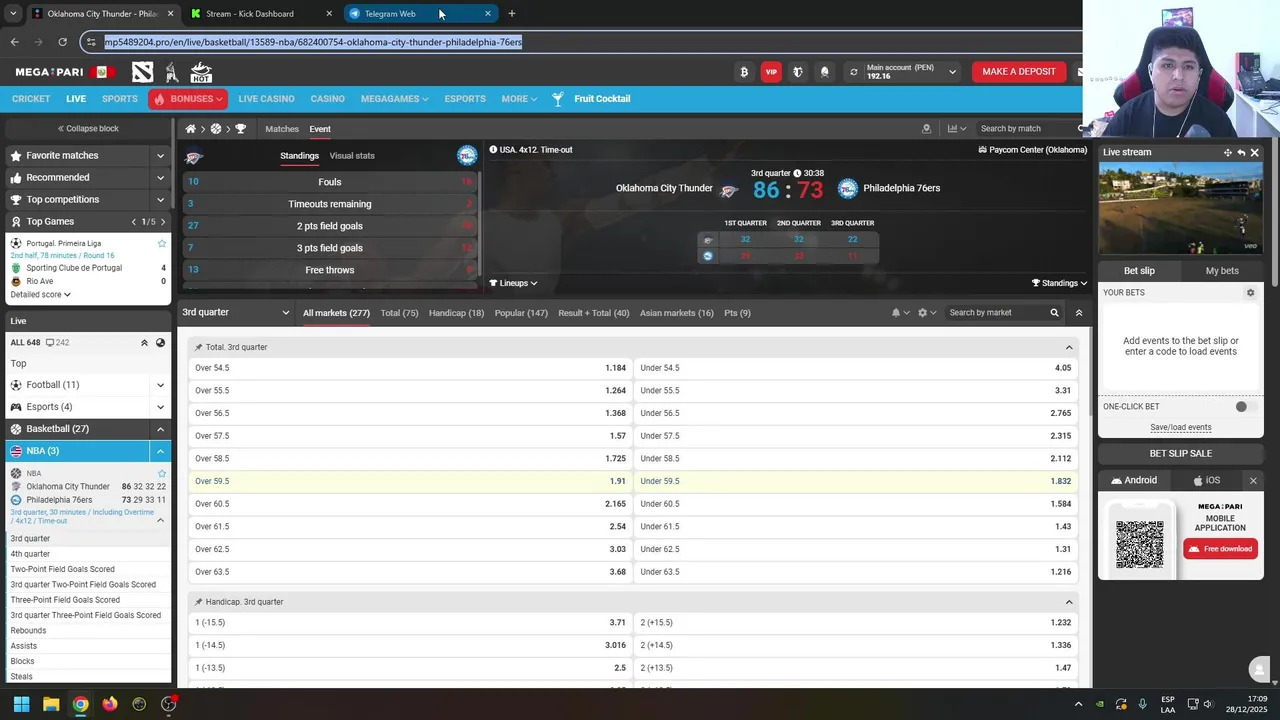Expand Esports (4) list
This screenshot has width=1280, height=720.
160,407
